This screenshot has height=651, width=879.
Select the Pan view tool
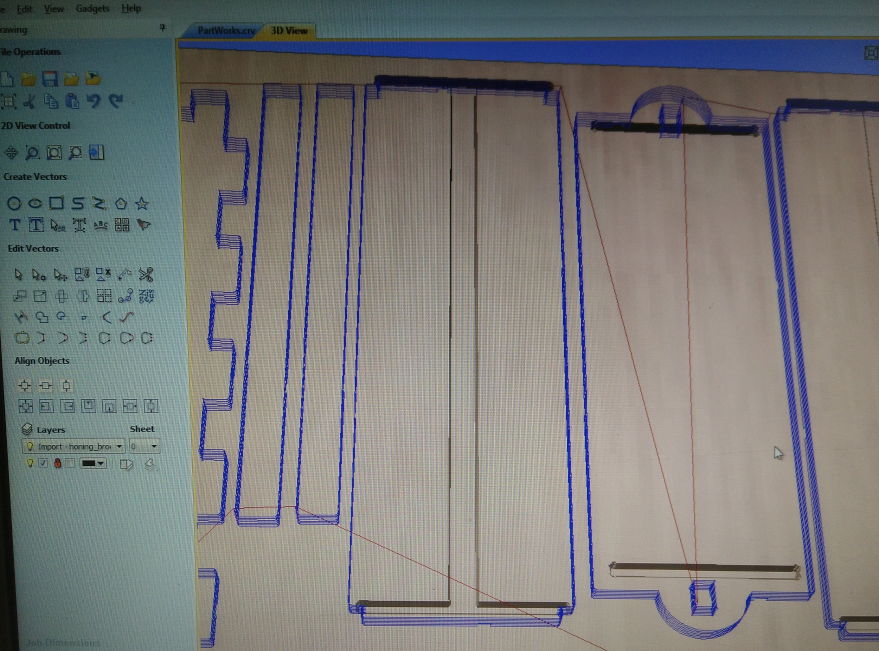coord(11,153)
